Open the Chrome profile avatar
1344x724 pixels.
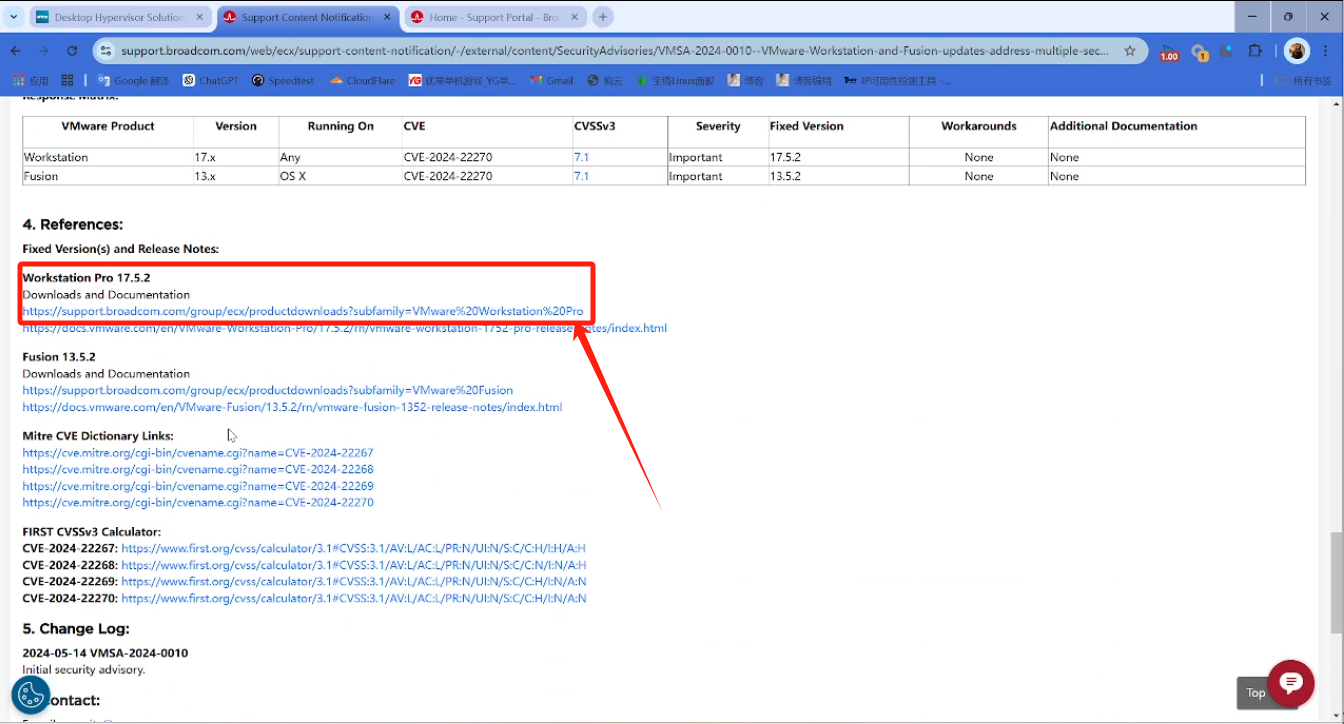tap(1297, 50)
